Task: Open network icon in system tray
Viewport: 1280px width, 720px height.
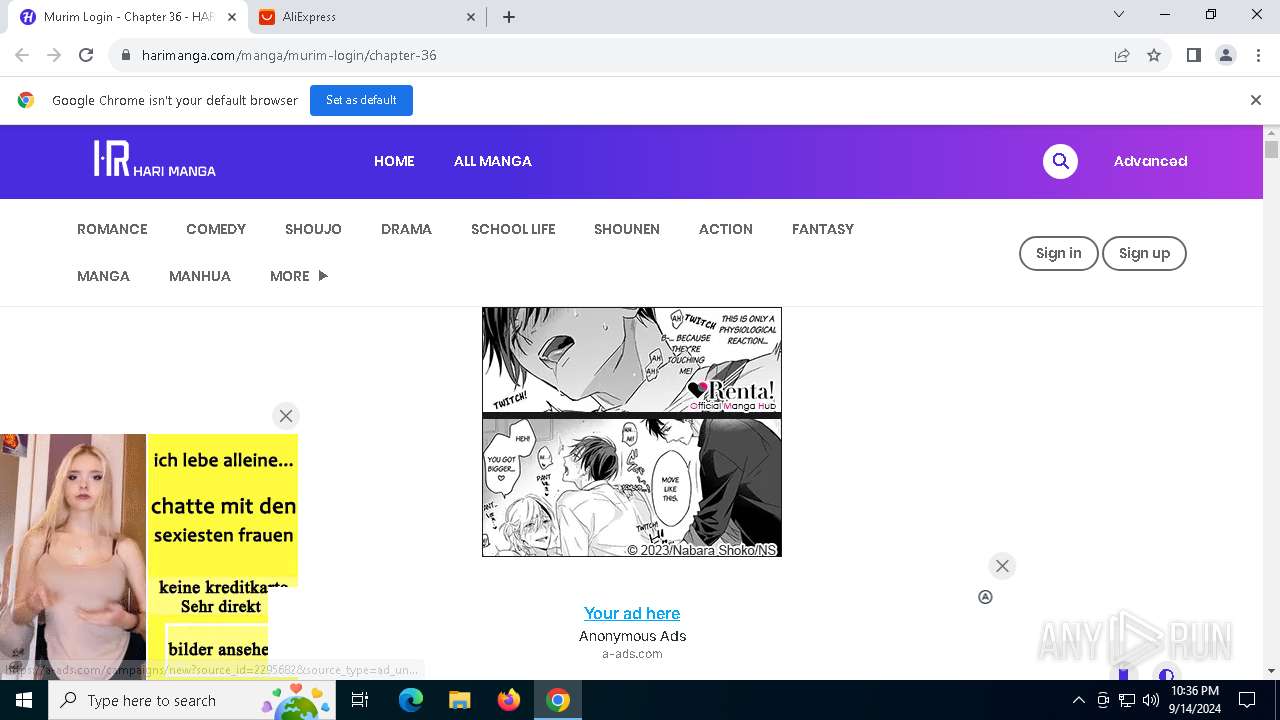Action: pos(1126,700)
